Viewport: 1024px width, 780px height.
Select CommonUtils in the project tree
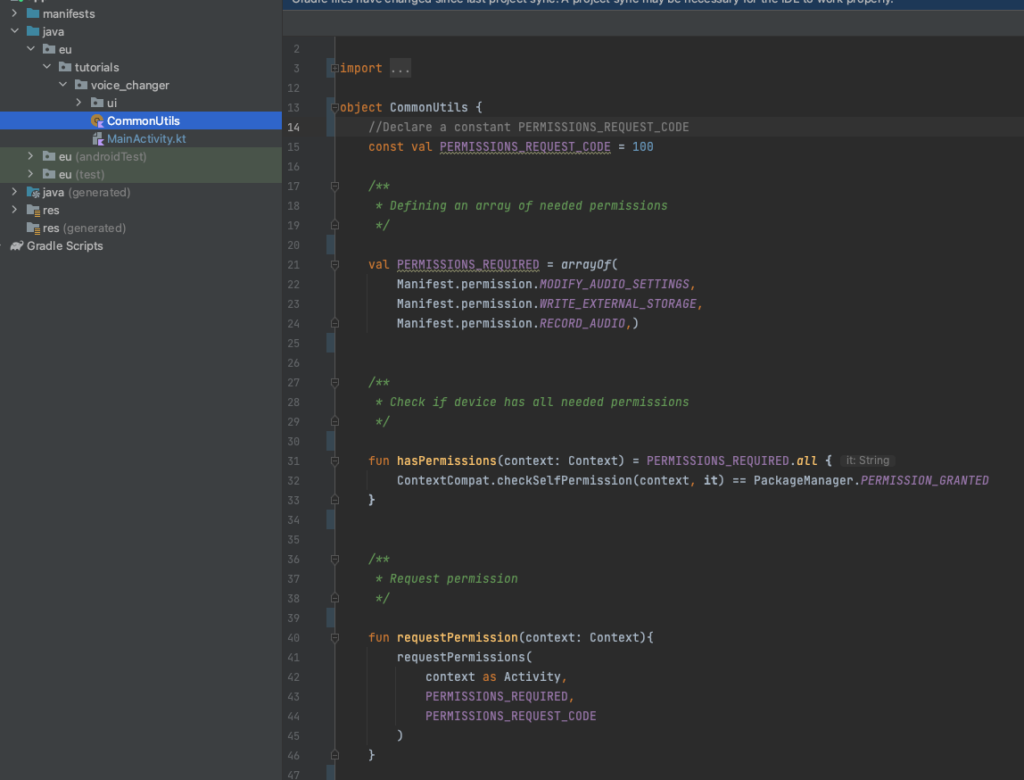pyautogui.click(x=143, y=121)
